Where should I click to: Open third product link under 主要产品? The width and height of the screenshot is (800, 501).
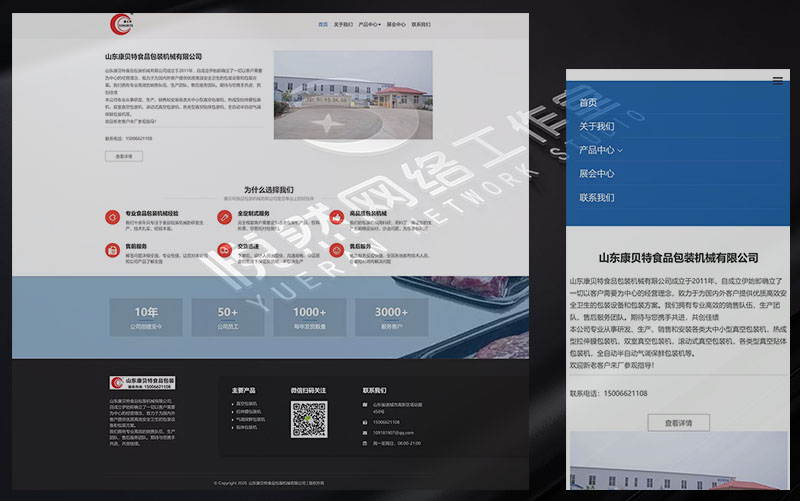coord(250,419)
